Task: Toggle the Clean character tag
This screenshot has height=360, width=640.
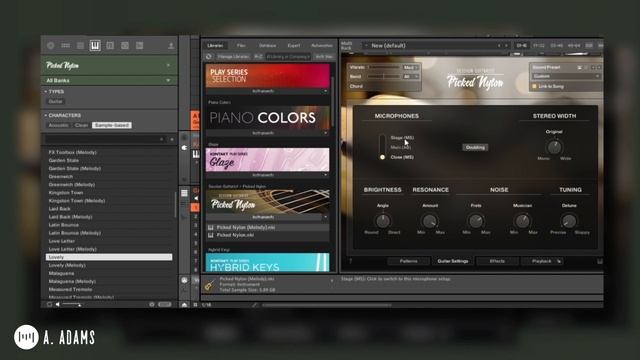Action: 81,125
